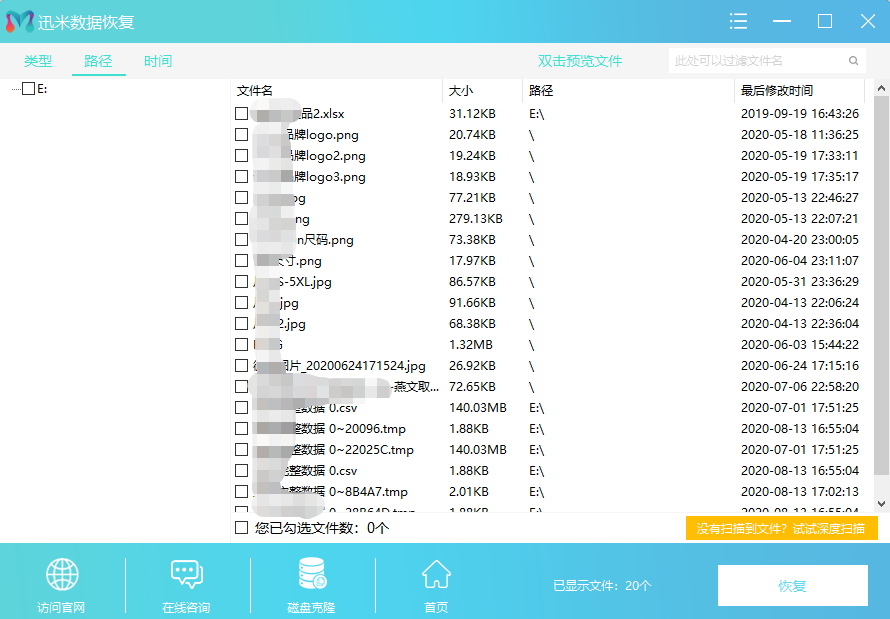Click the search magnifier icon in filter box

tap(854, 61)
